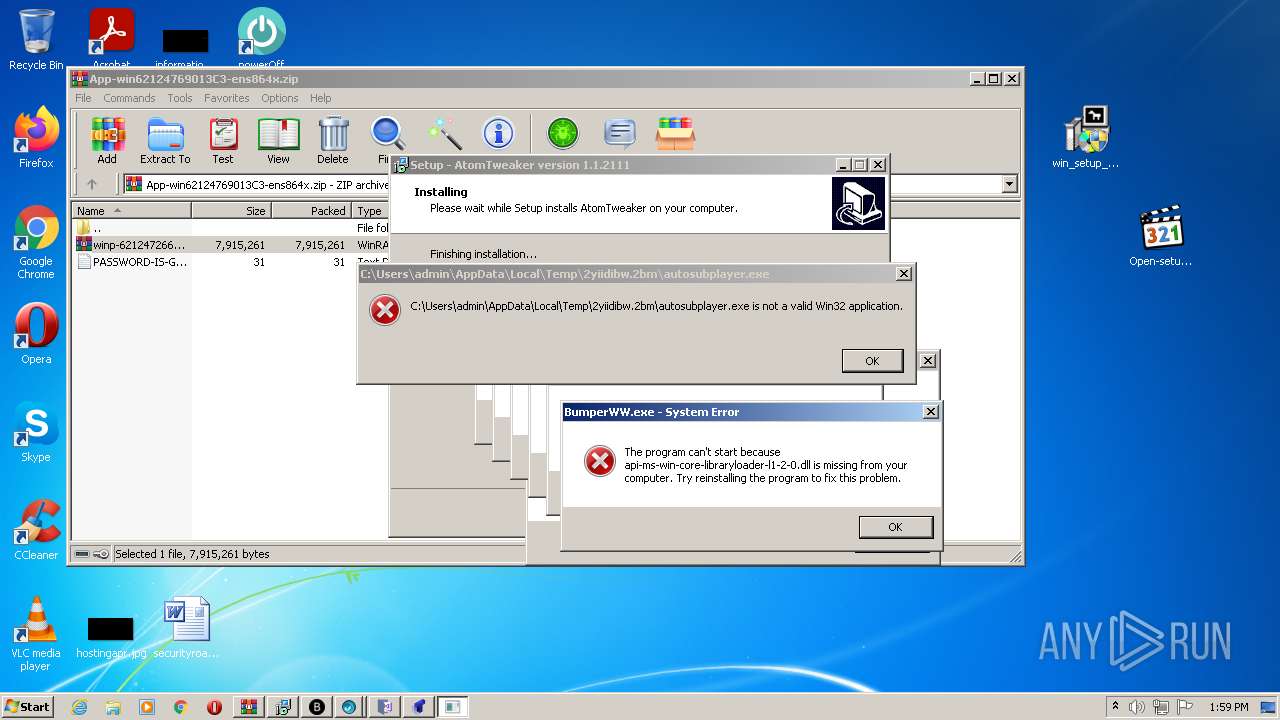The image size is (1280, 720).
Task: Click the Test archive toolbar icon
Action: tap(223, 140)
